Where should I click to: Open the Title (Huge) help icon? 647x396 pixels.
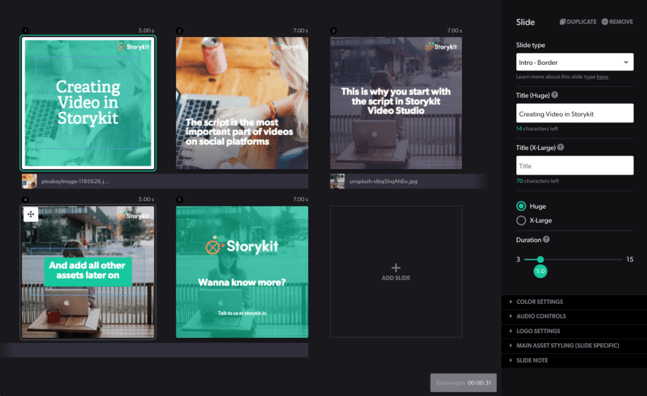[x=555, y=95]
